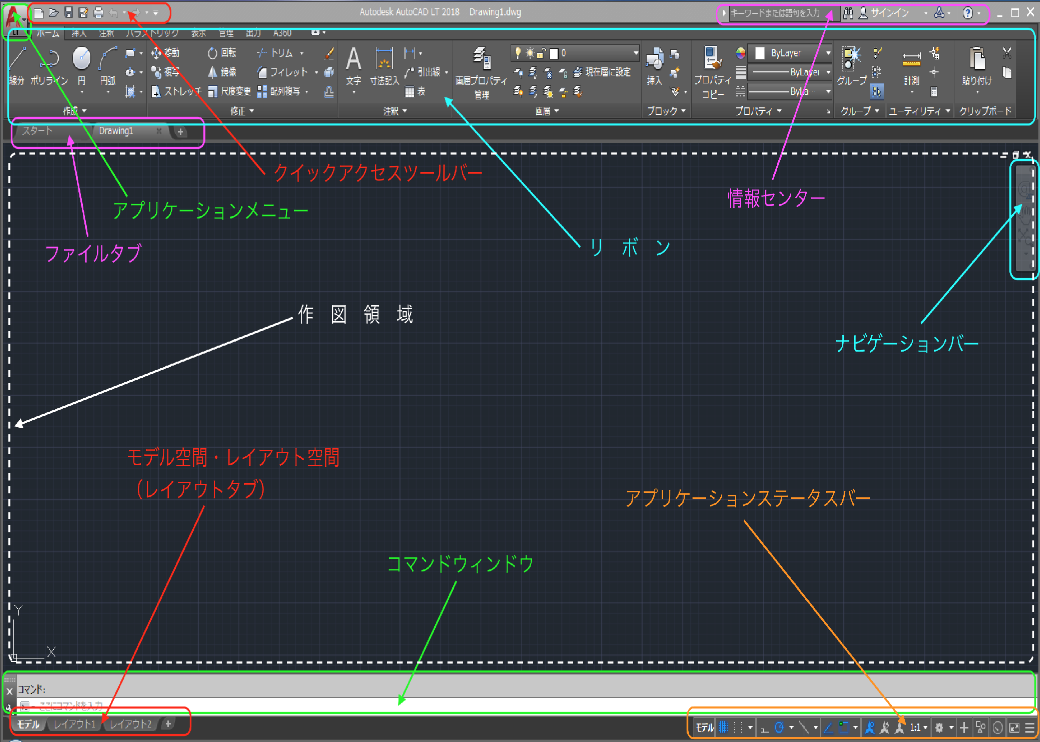Select the ポリライン (Polyline) tool
Screen dimensions: 1040x742
pyautogui.click(x=49, y=66)
